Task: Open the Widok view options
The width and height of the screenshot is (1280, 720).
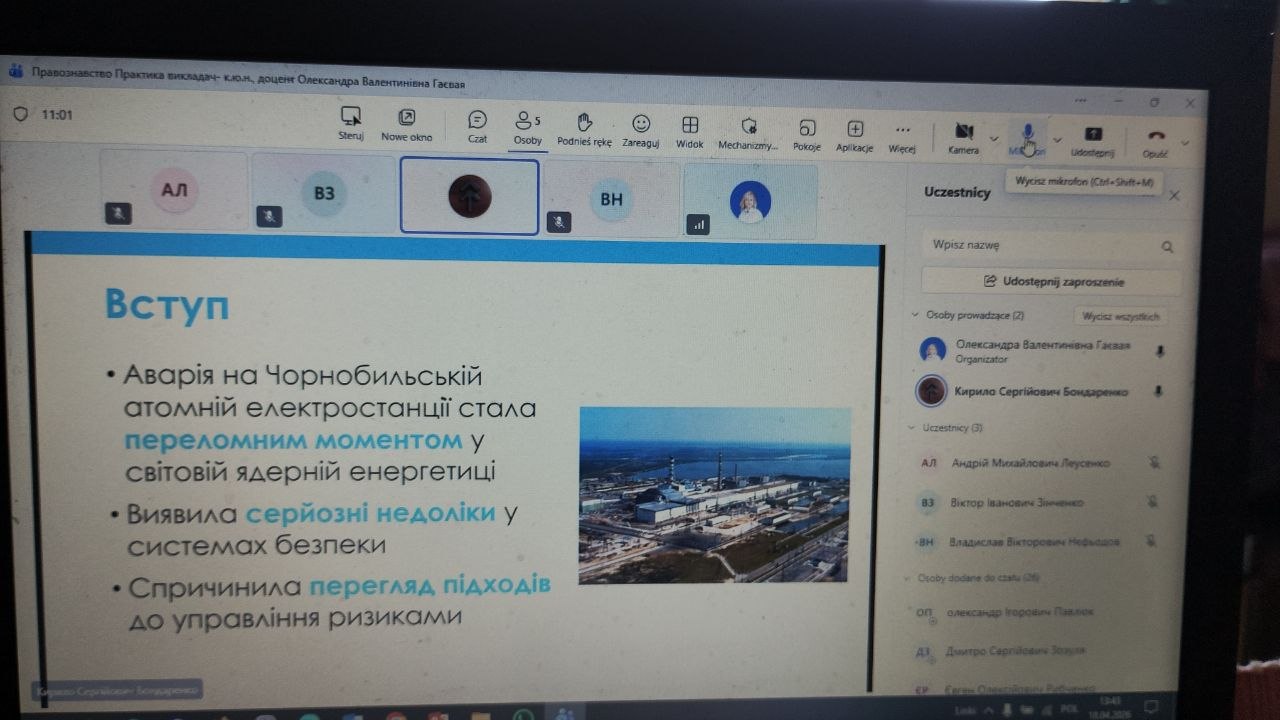Action: (x=690, y=131)
